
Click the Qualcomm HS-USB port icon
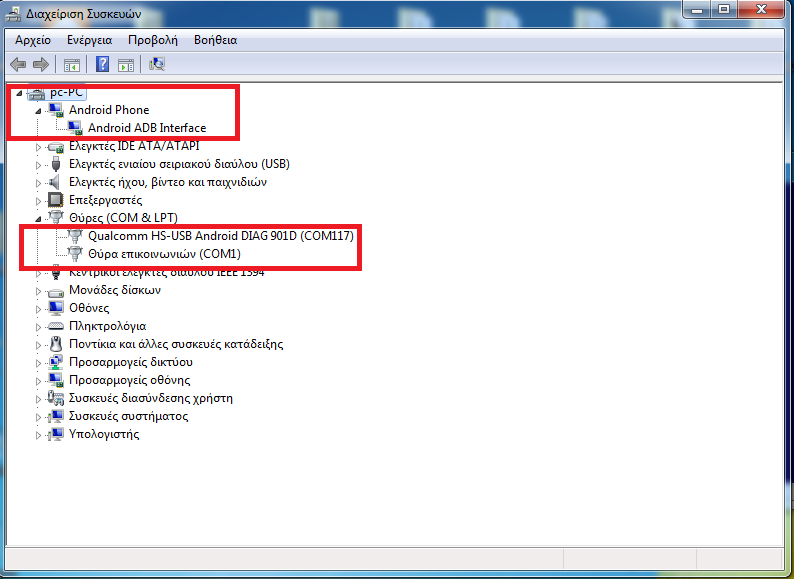pos(75,236)
